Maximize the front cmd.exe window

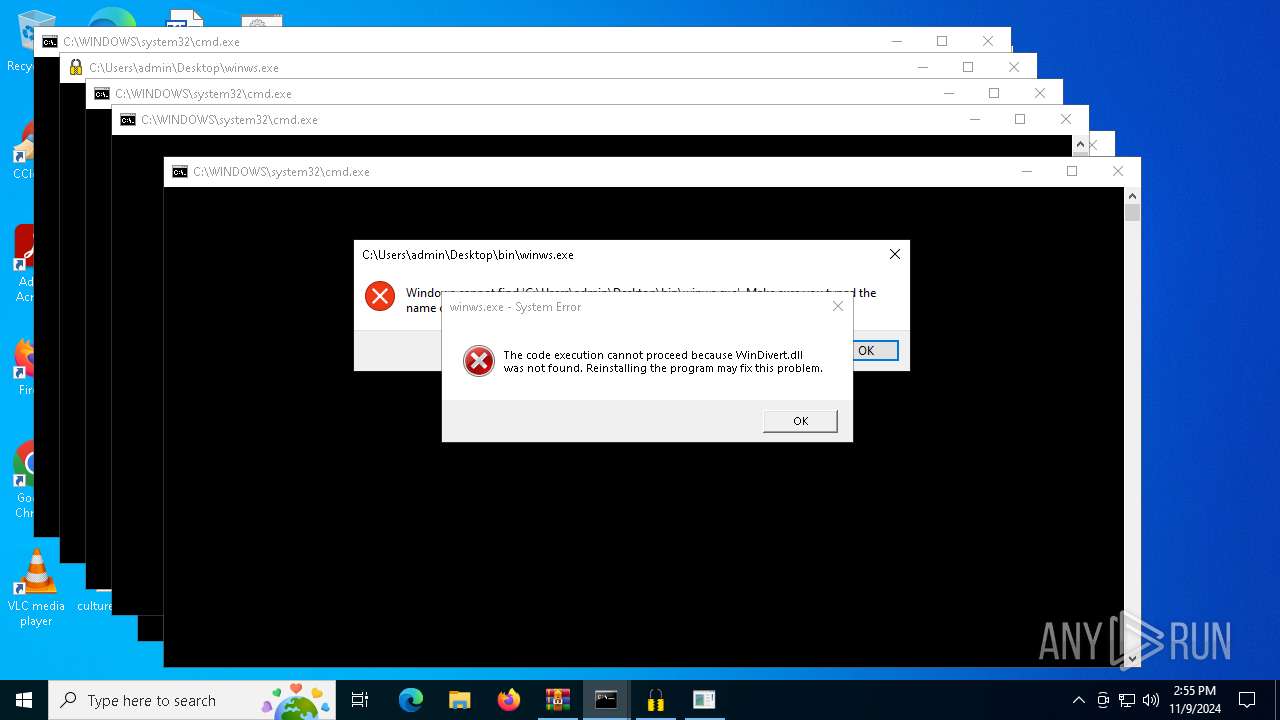pyautogui.click(x=1072, y=171)
